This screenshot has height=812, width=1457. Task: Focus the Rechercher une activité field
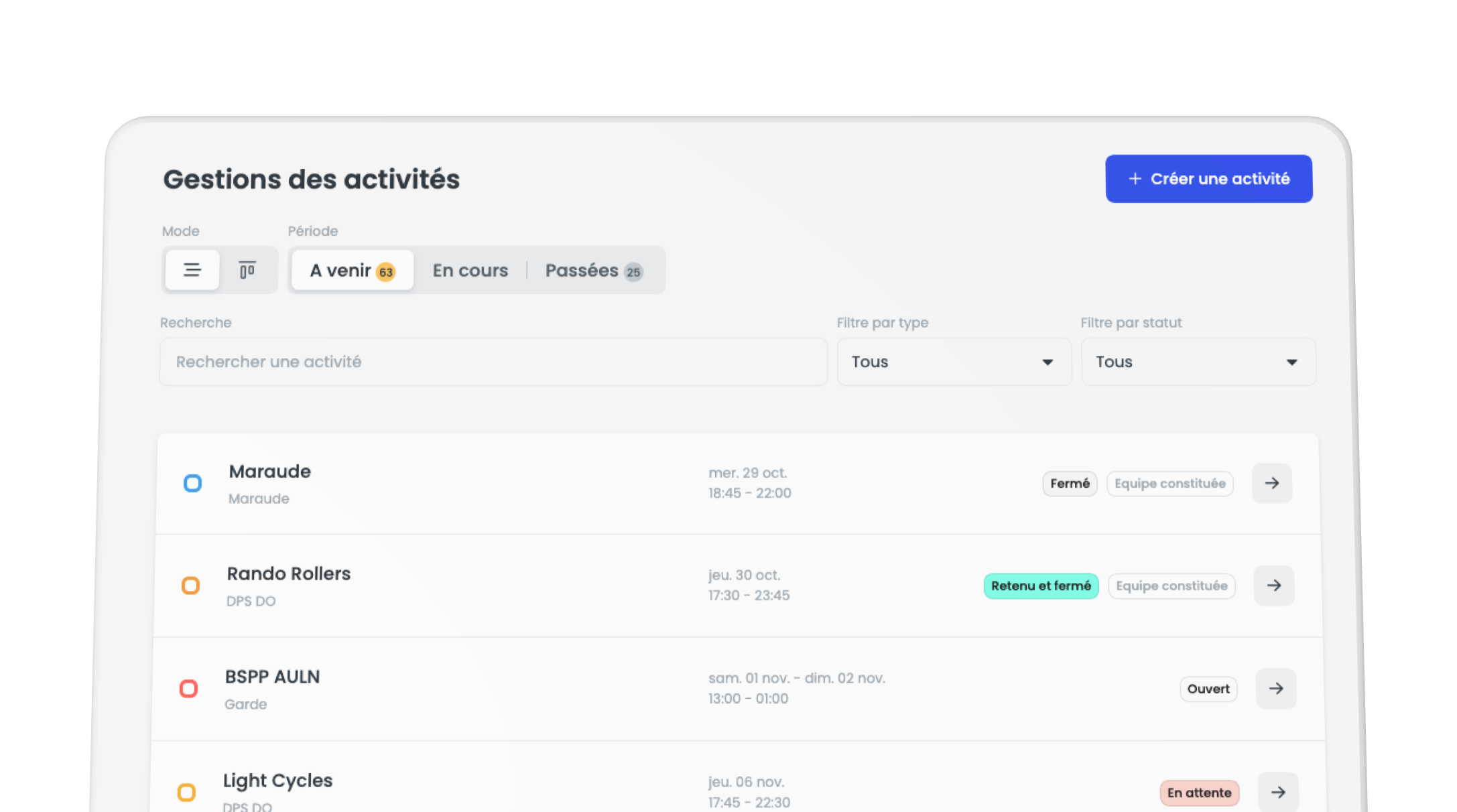493,362
